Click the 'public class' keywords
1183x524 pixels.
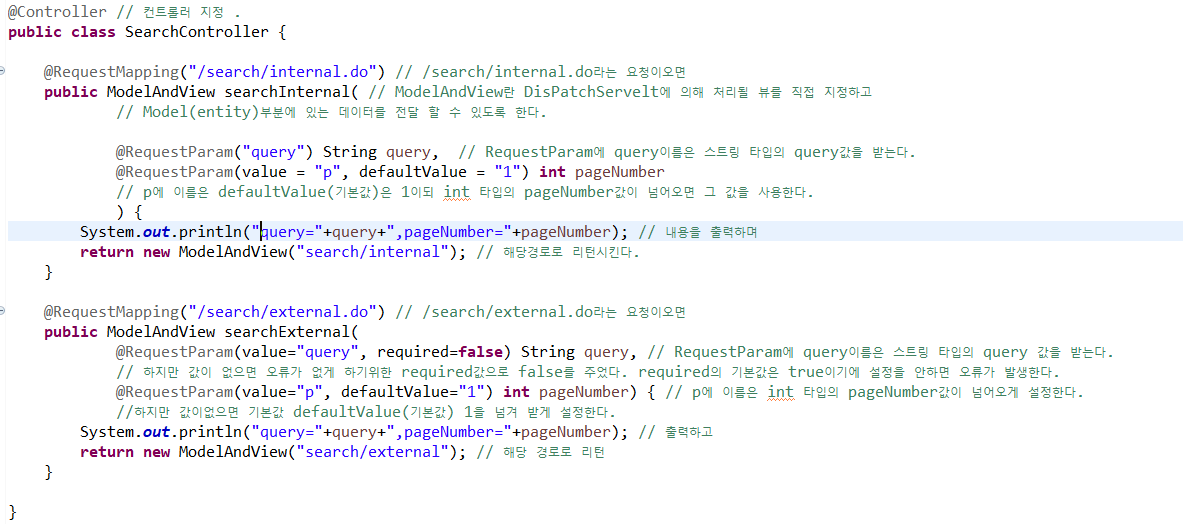pos(61,32)
